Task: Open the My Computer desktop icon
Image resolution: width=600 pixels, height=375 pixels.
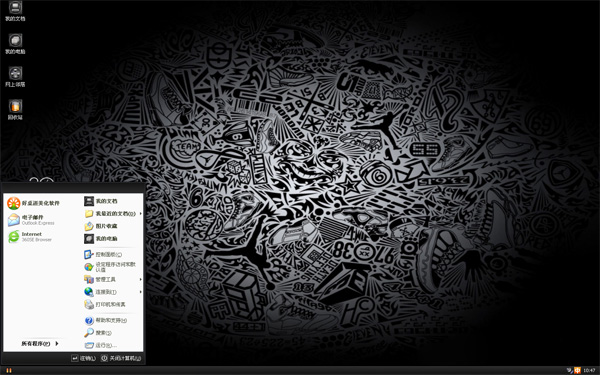Action: pyautogui.click(x=15, y=44)
